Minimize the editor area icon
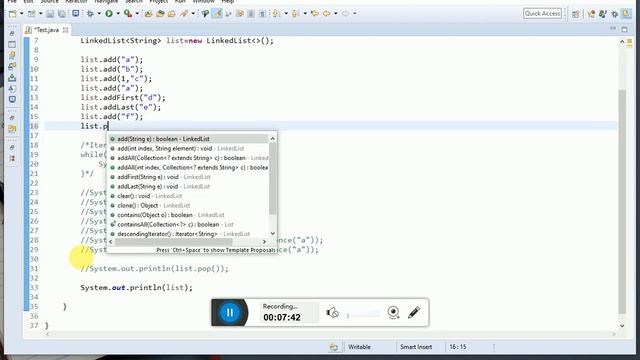 [613, 29]
